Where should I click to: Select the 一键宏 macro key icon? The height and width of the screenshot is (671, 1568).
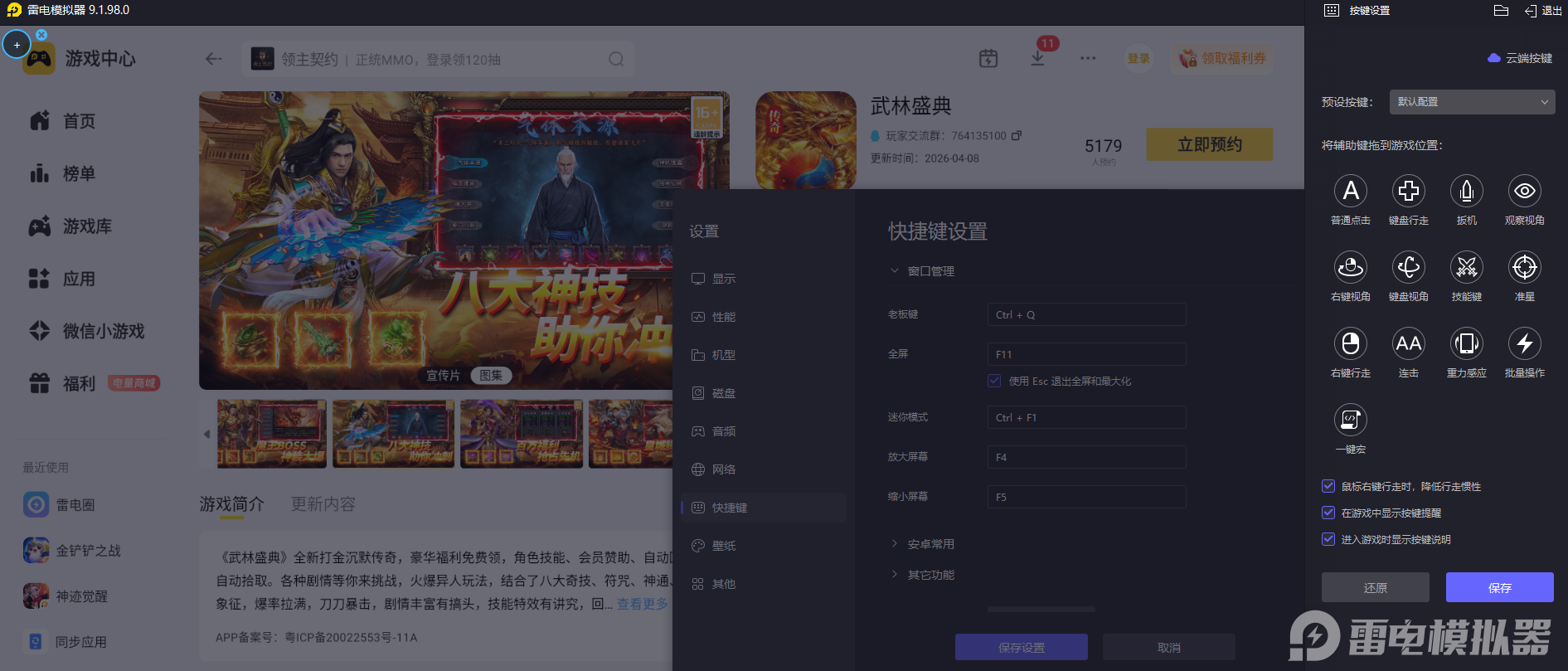click(1350, 420)
